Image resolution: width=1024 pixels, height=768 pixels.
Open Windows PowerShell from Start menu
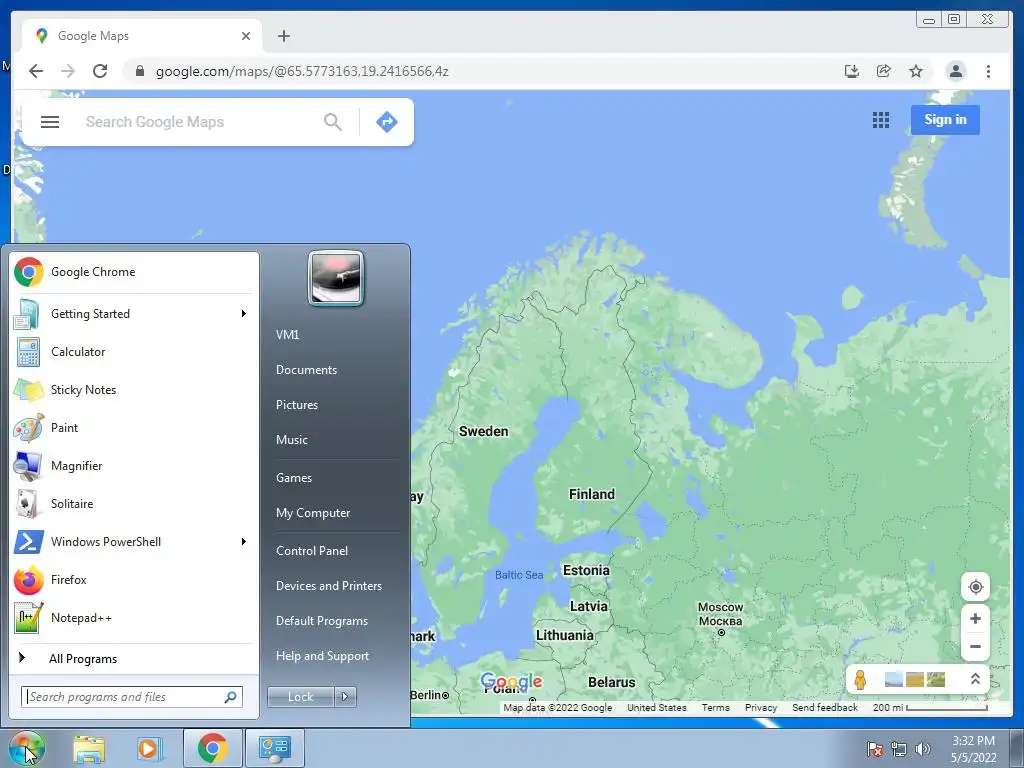pyautogui.click(x=133, y=542)
